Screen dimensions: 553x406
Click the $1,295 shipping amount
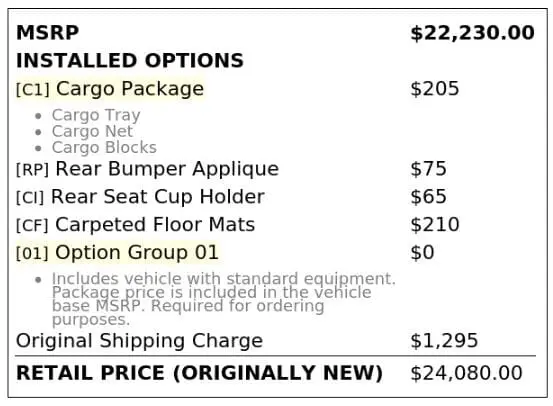point(444,341)
